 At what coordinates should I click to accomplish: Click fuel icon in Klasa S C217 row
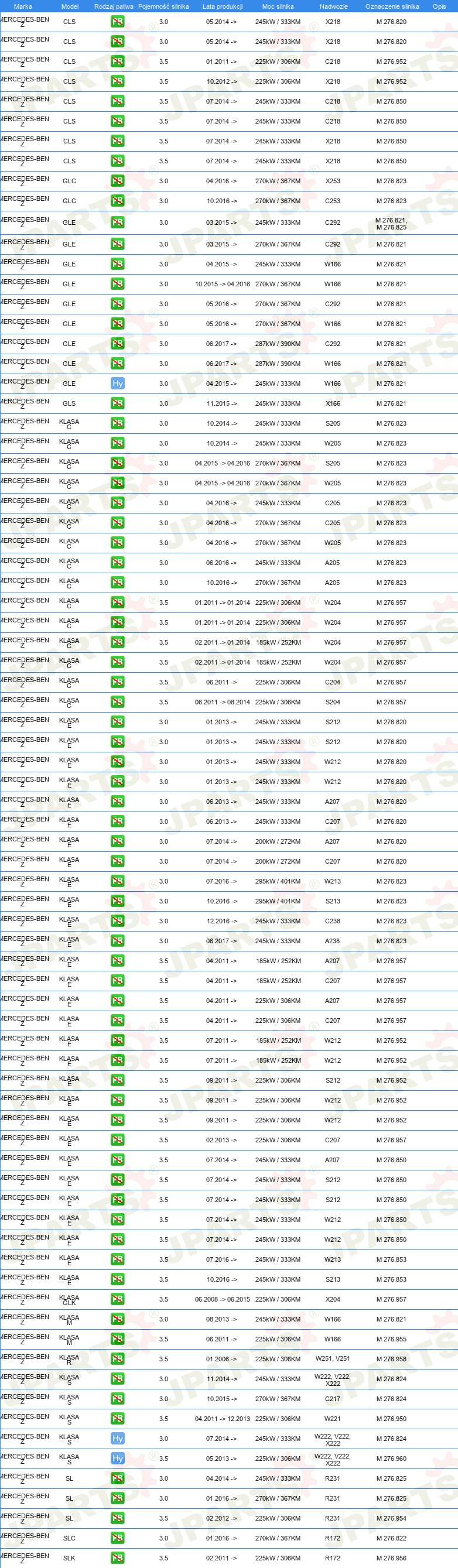pyautogui.click(x=118, y=1399)
